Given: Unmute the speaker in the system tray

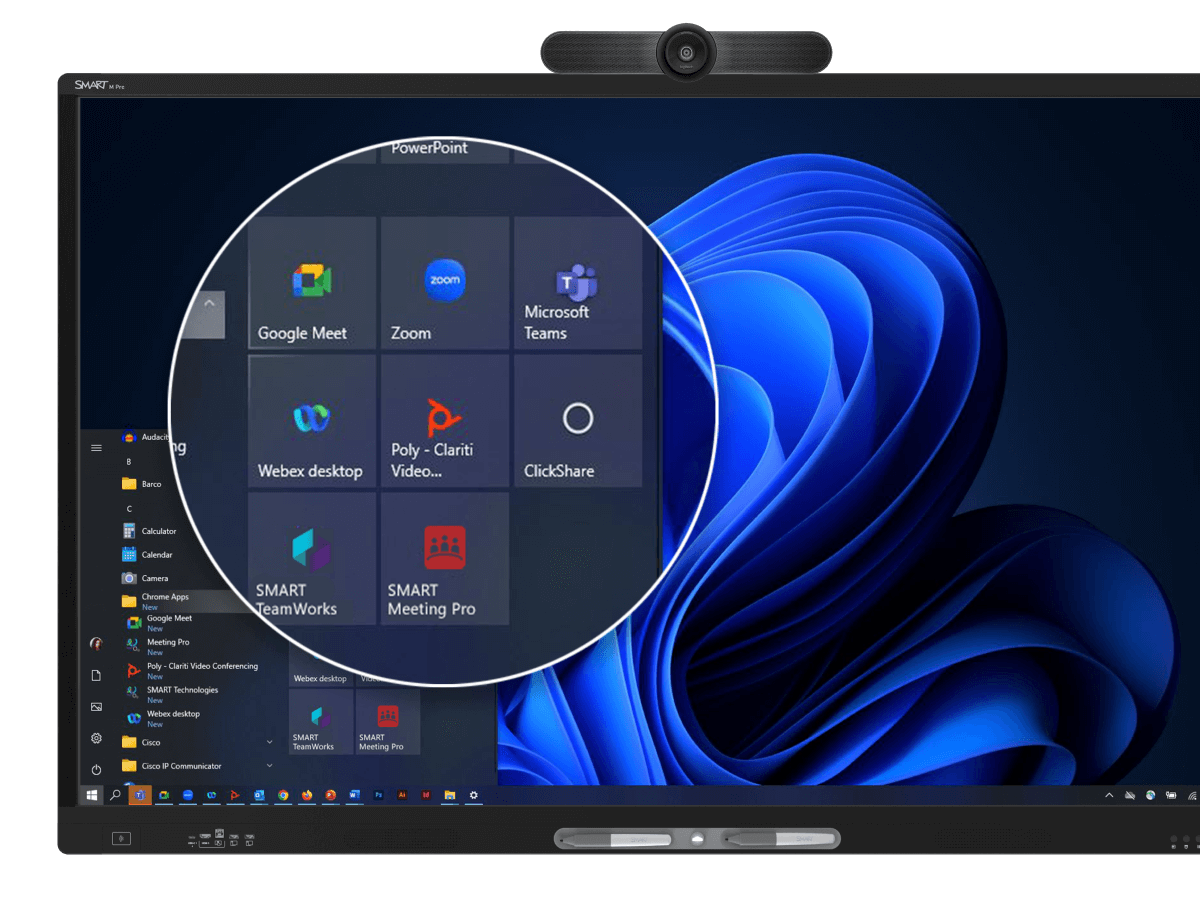Looking at the screenshot, I should [x=1130, y=795].
